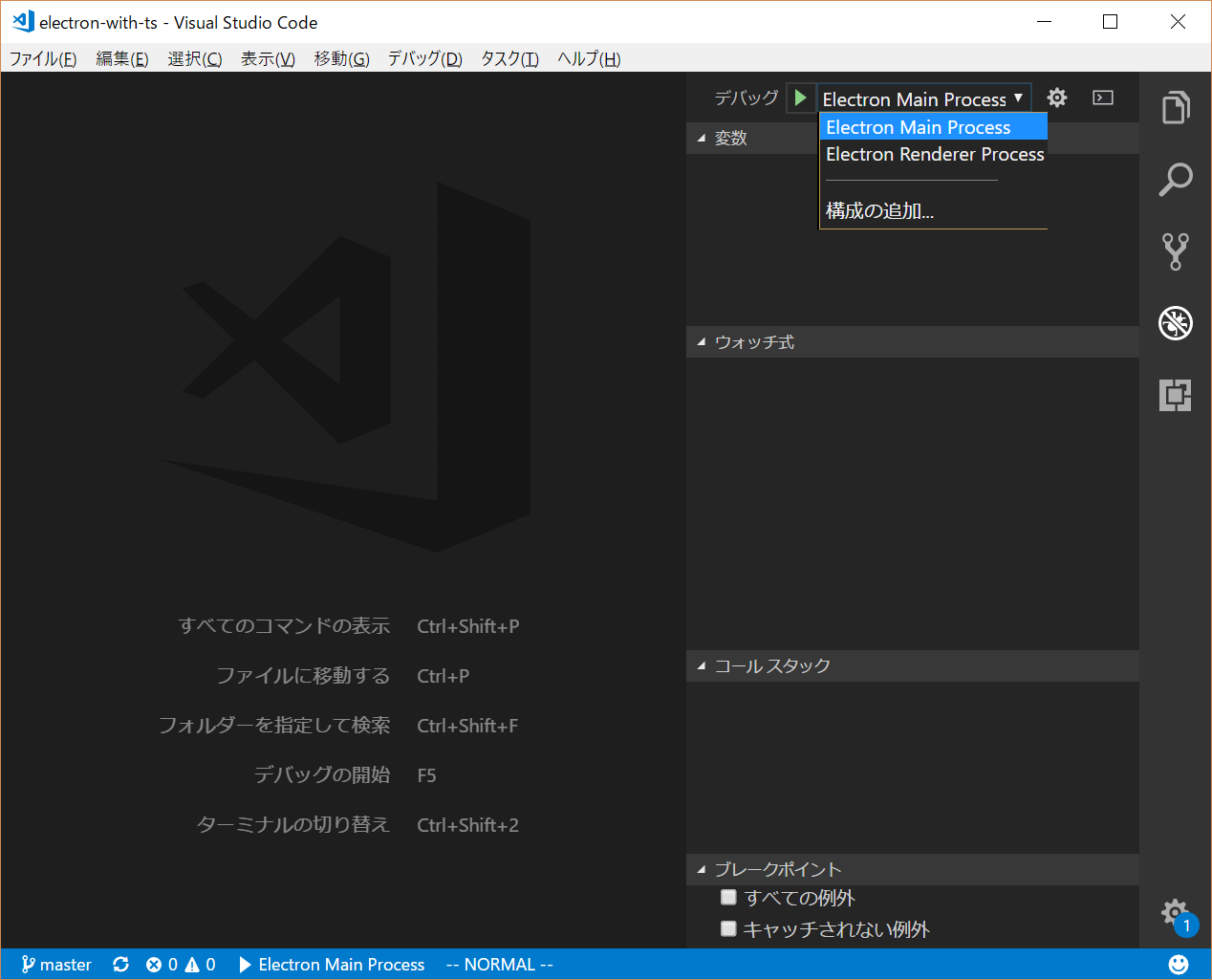
Task: Click the sync changes icon in status bar
Action: [120, 965]
